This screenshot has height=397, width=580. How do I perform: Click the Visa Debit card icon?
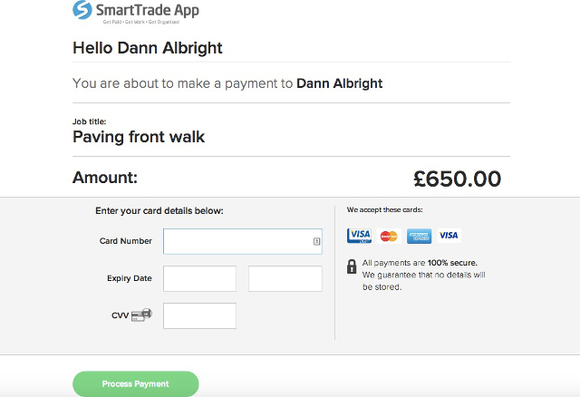tap(359, 236)
